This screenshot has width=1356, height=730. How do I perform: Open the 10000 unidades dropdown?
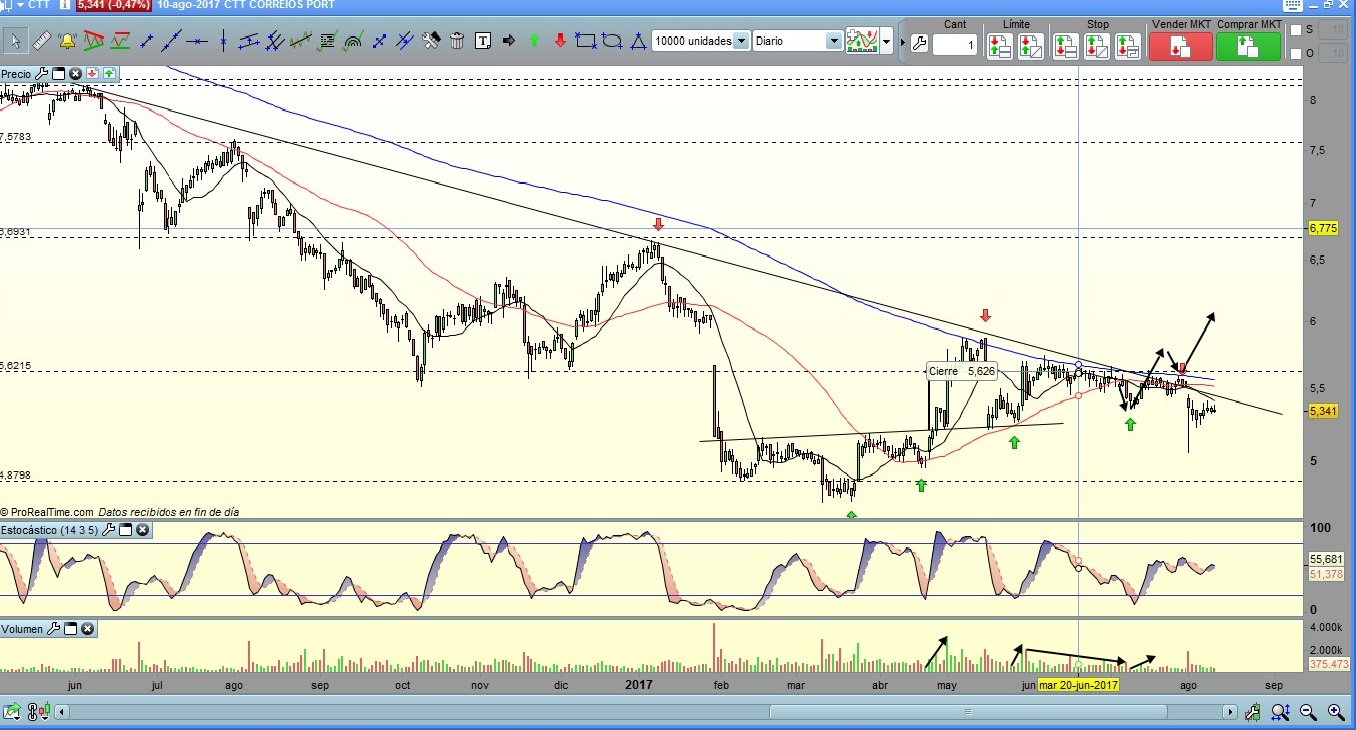(741, 41)
